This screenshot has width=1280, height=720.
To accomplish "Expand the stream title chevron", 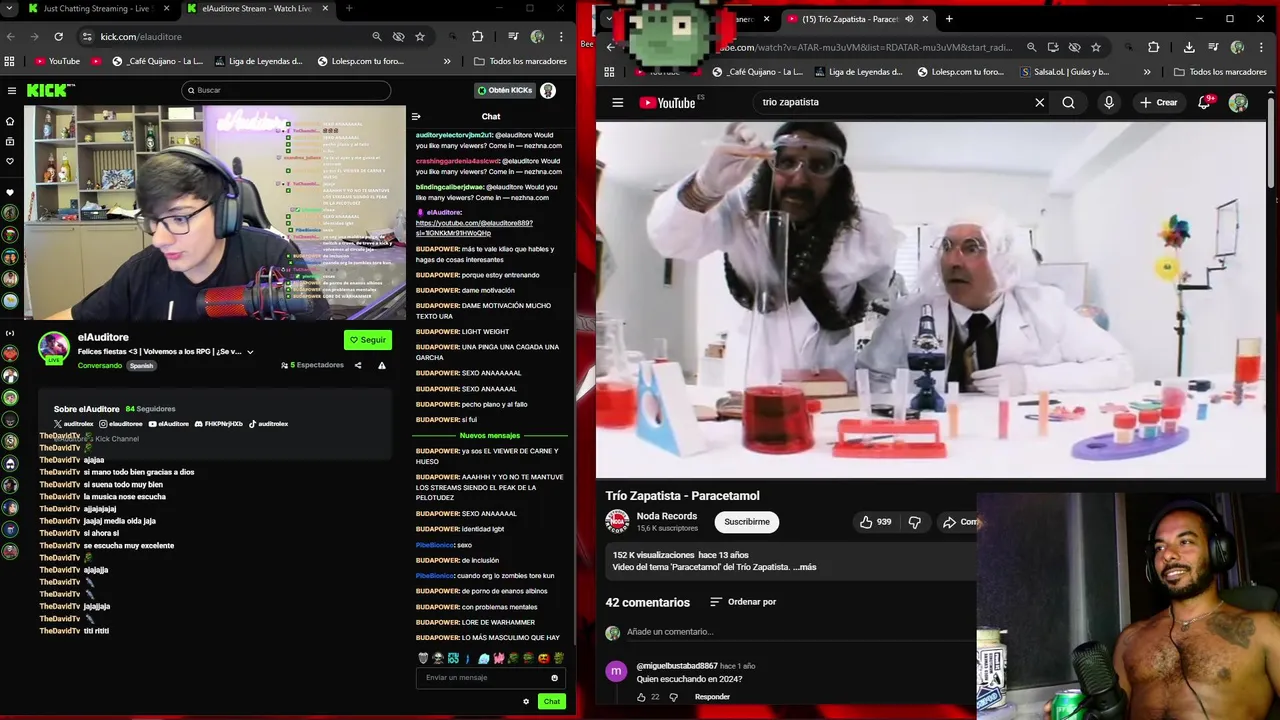I will pyautogui.click(x=250, y=352).
